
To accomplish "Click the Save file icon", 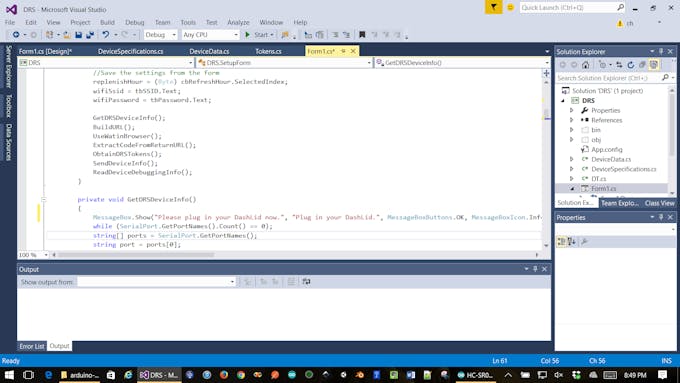I will pyautogui.click(x=78, y=35).
